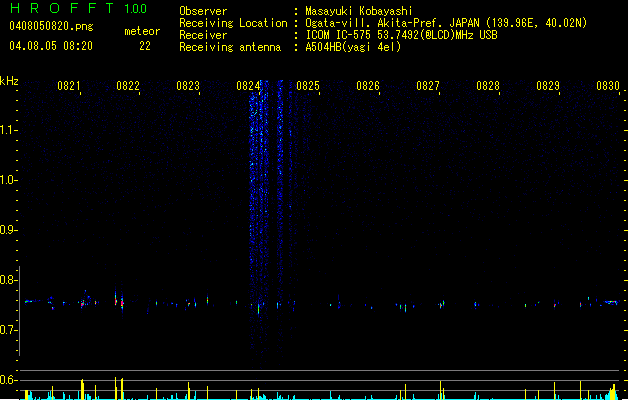
Task: Click the 0828 time marker
Action: [488, 86]
